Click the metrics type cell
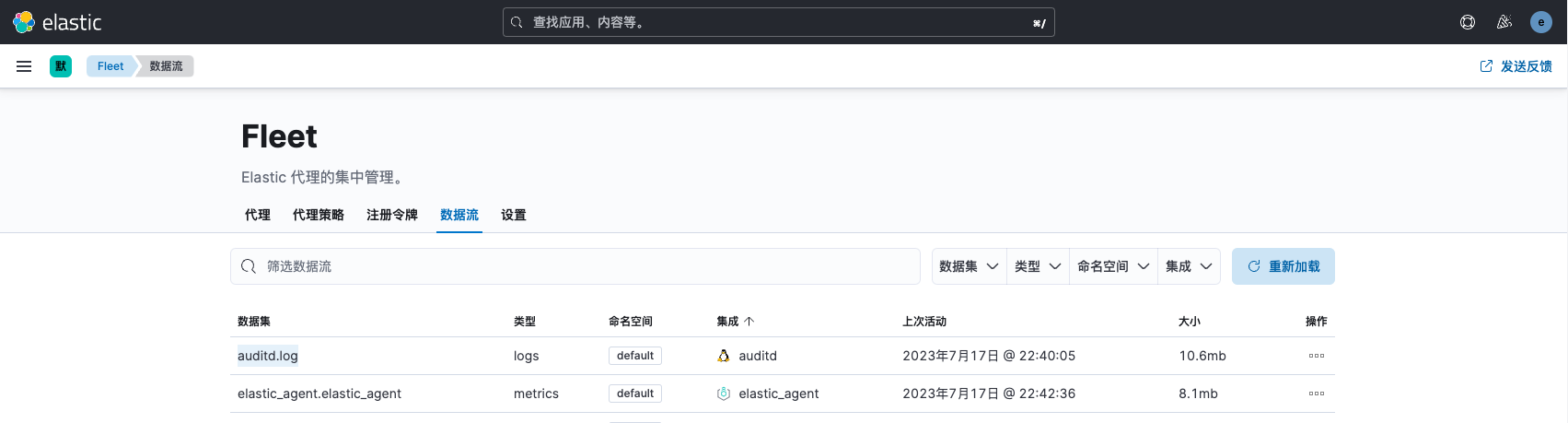Image resolution: width=1568 pixels, height=423 pixels. (x=536, y=394)
